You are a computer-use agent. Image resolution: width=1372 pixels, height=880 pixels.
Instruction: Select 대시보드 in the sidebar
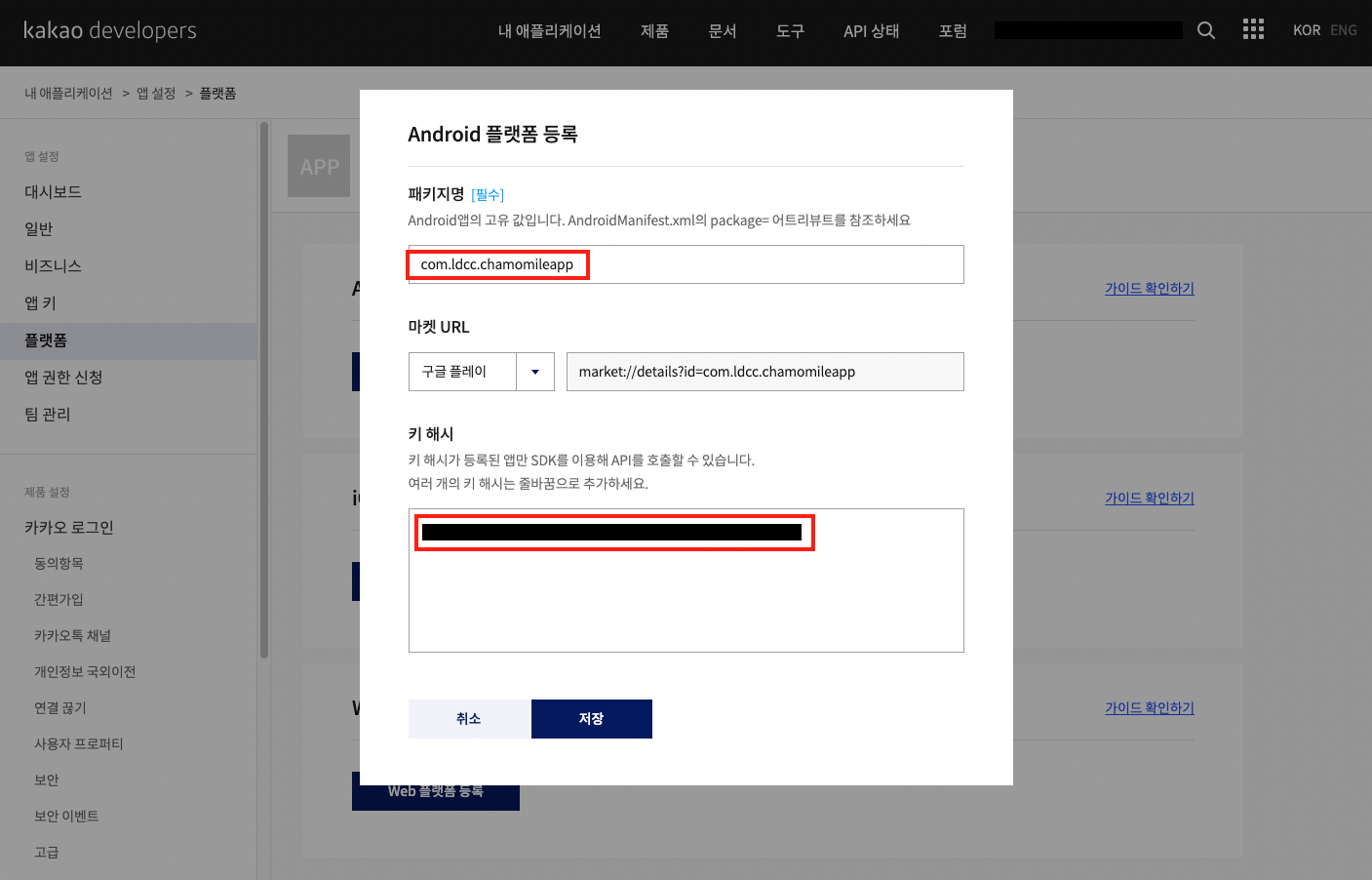tap(53, 192)
